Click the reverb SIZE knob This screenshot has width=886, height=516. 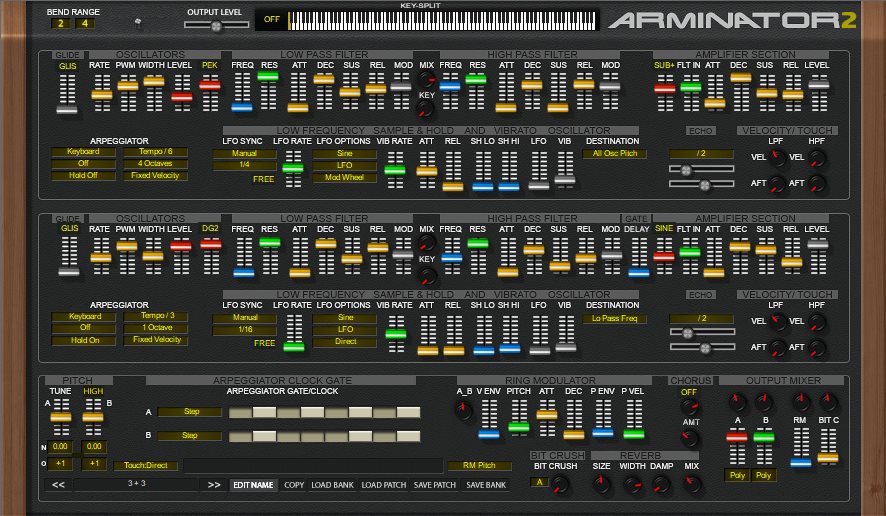pyautogui.click(x=600, y=484)
